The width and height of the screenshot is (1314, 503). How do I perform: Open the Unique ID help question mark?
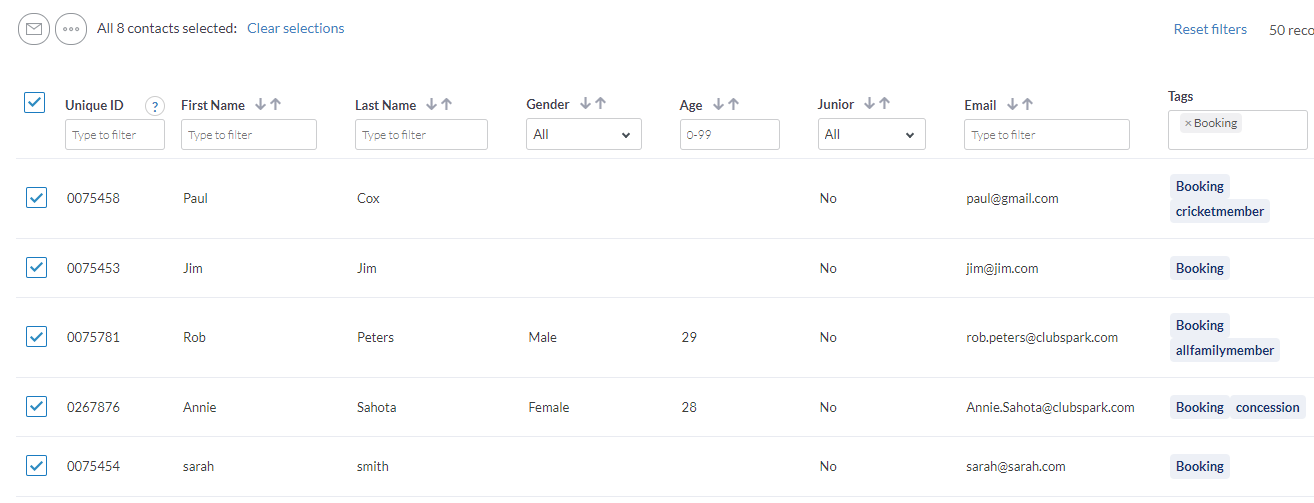155,106
